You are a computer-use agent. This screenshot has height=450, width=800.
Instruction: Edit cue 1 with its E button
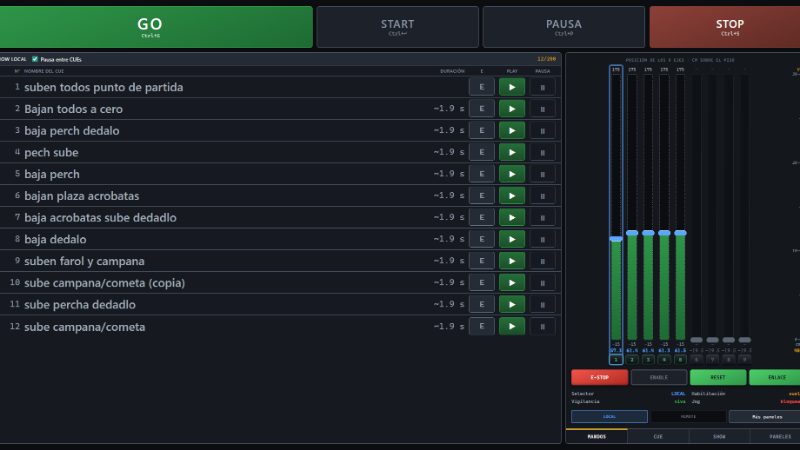tap(482, 87)
